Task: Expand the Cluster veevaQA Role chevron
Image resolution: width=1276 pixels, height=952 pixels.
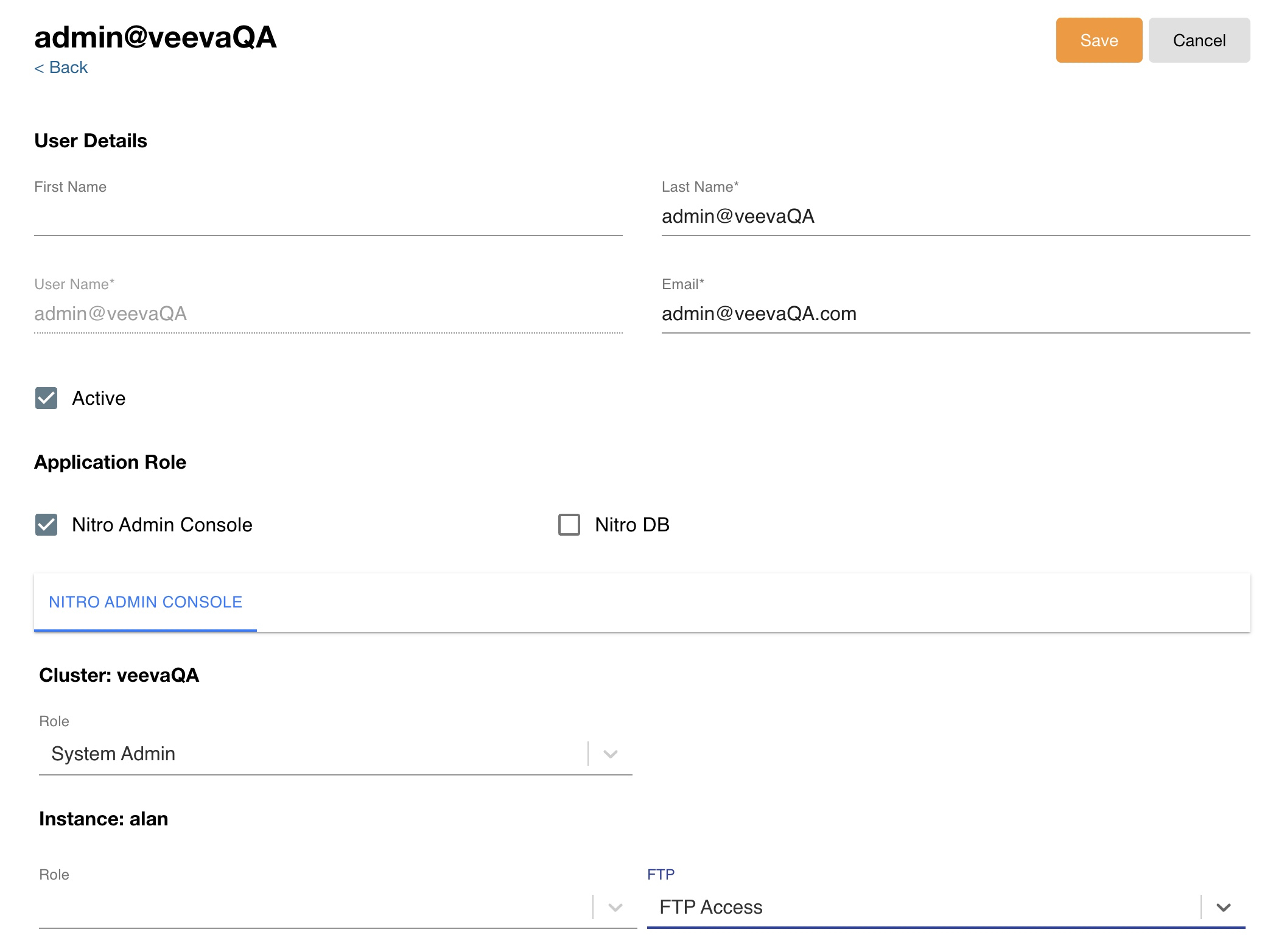Action: (x=611, y=754)
